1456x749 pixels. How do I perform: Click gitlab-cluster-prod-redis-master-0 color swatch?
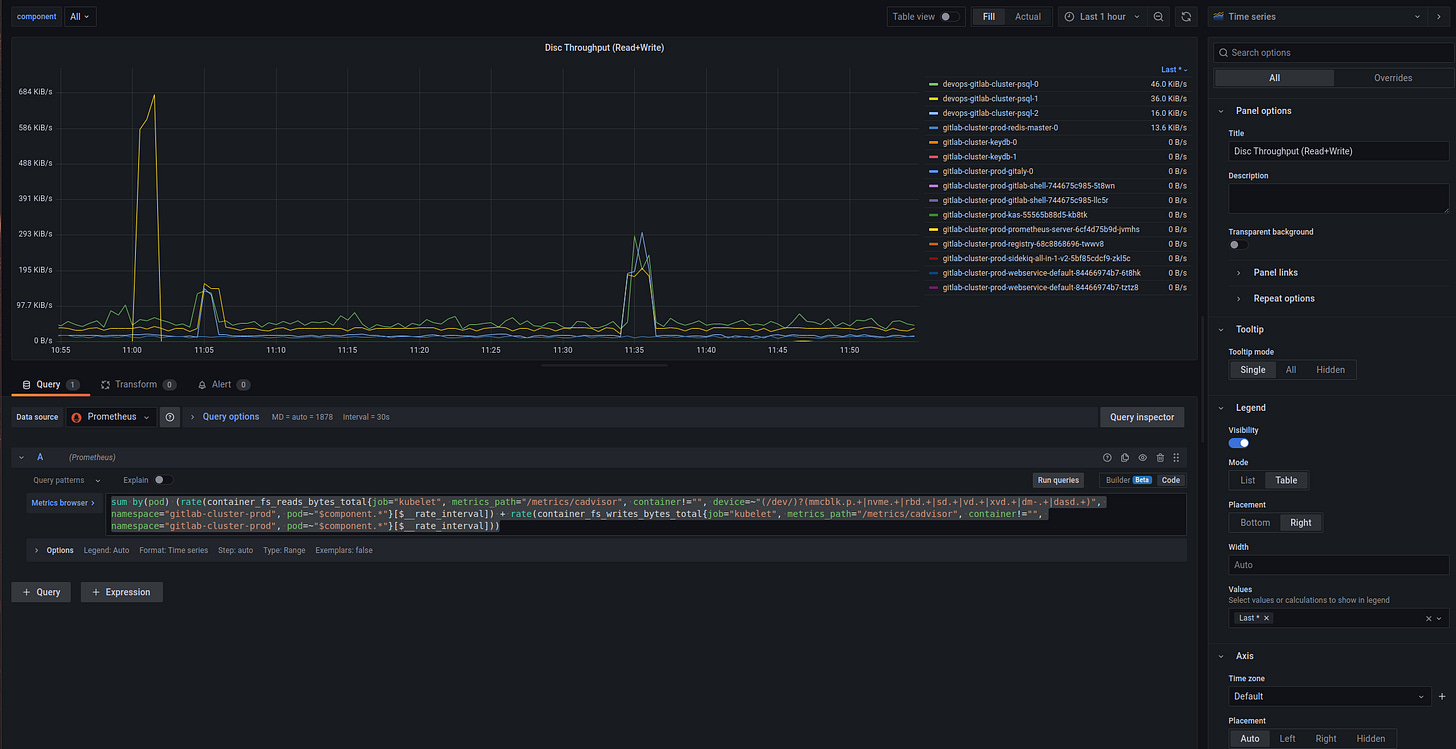[934, 128]
